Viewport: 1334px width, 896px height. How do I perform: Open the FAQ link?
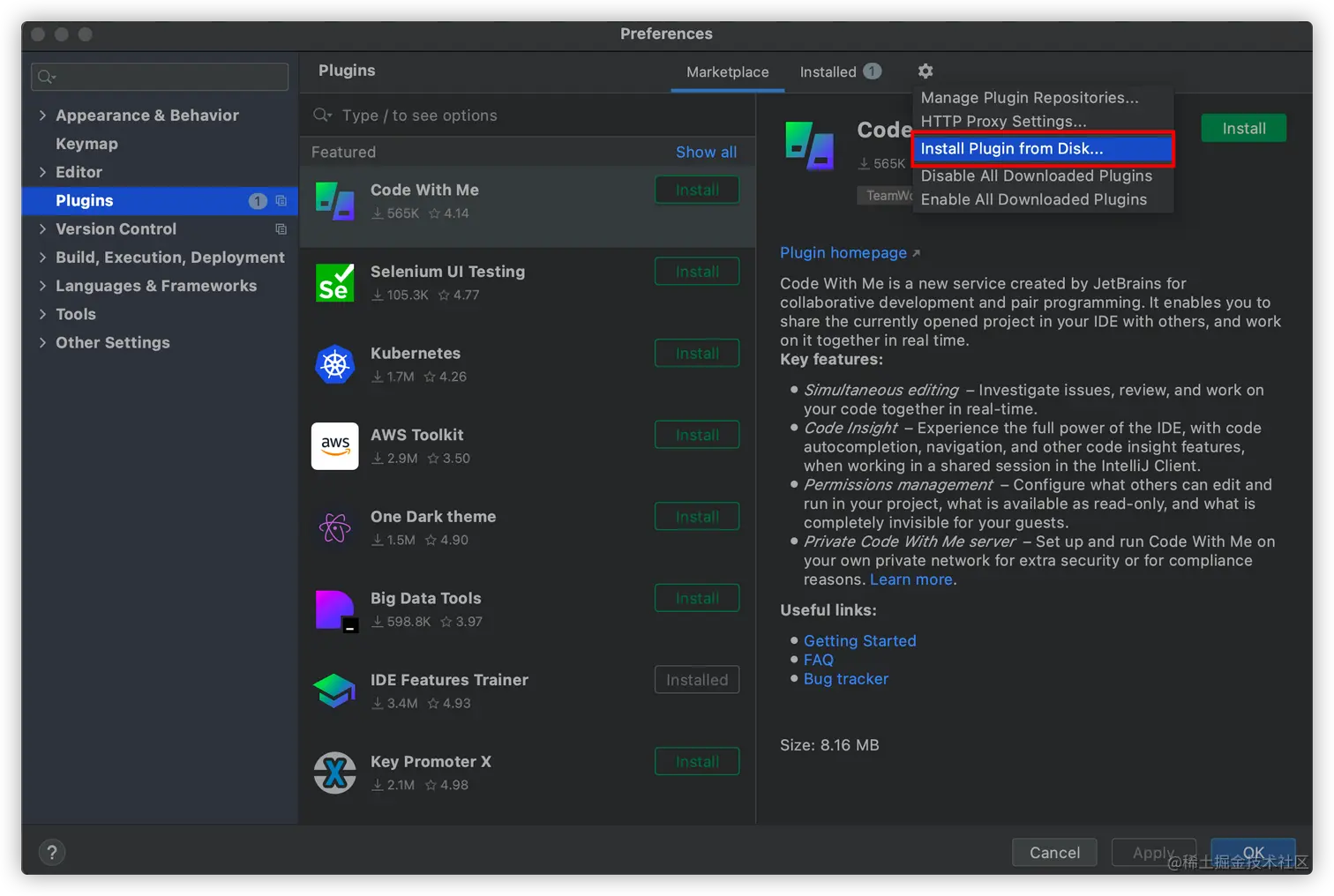point(818,661)
